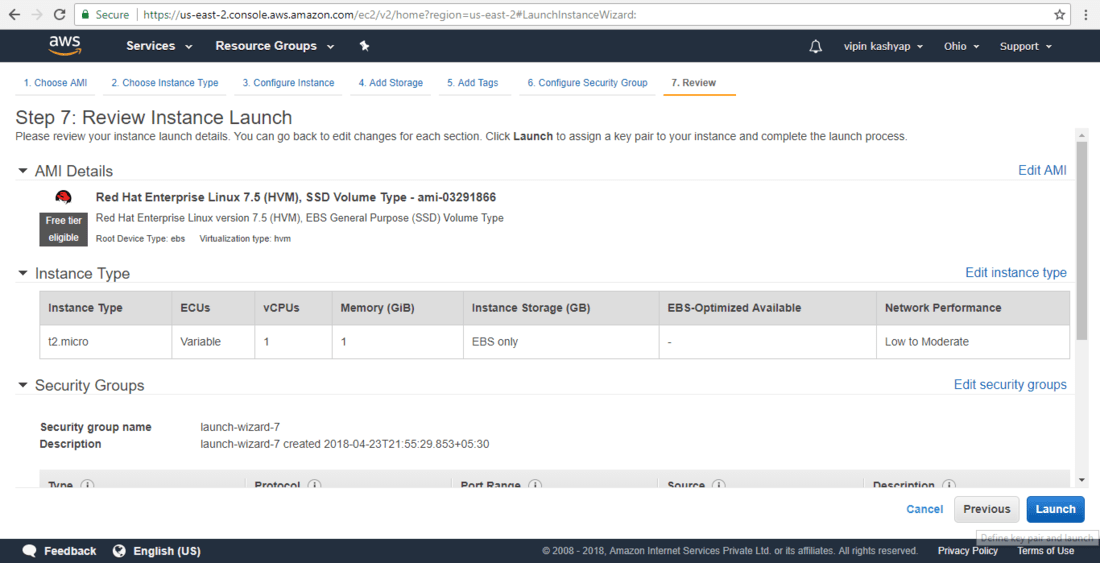1100x563 pixels.
Task: Click the pin shortcut icon in navbar
Action: coord(364,46)
